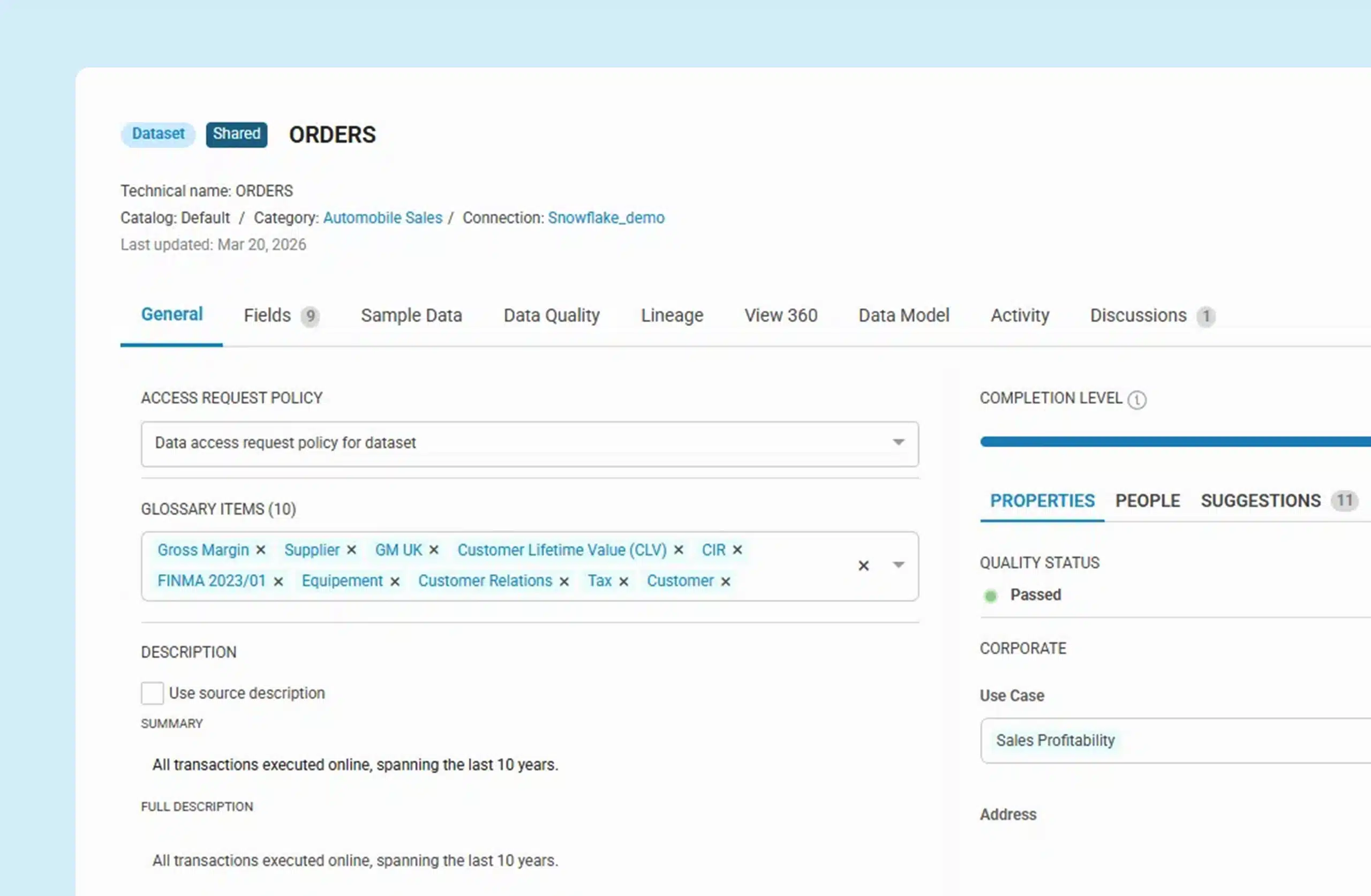This screenshot has width=1371, height=896.
Task: Open the access request policy dropdown
Action: [x=530, y=443]
